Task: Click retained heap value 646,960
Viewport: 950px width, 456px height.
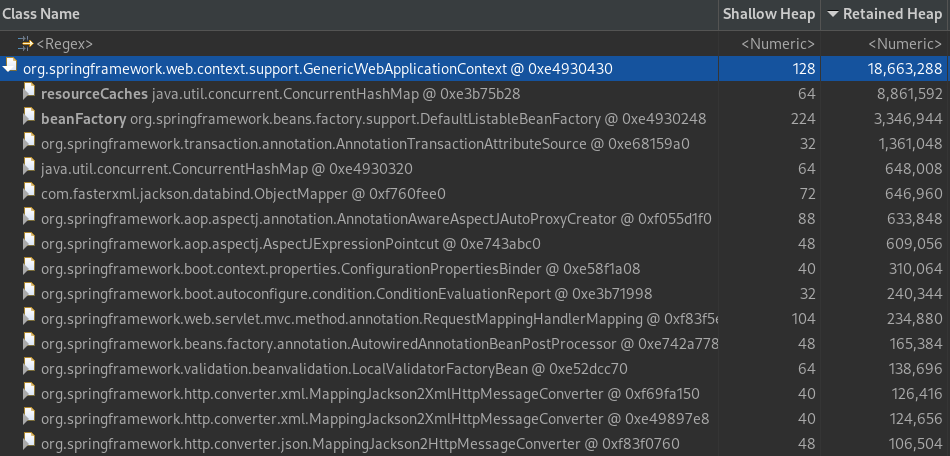Action: click(x=915, y=194)
